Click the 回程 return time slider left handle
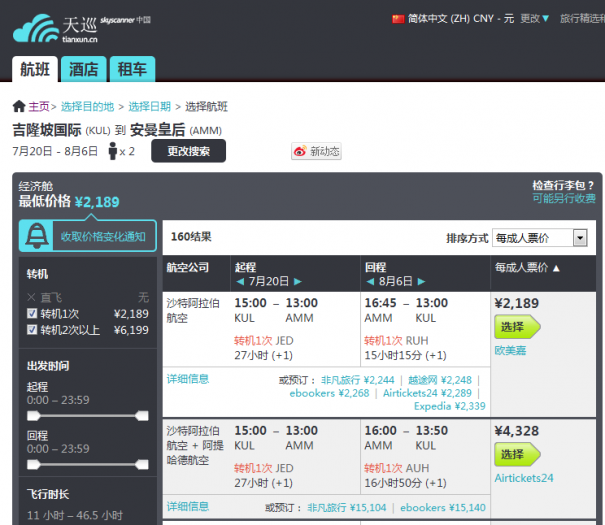This screenshot has width=605, height=525. pos(33,464)
